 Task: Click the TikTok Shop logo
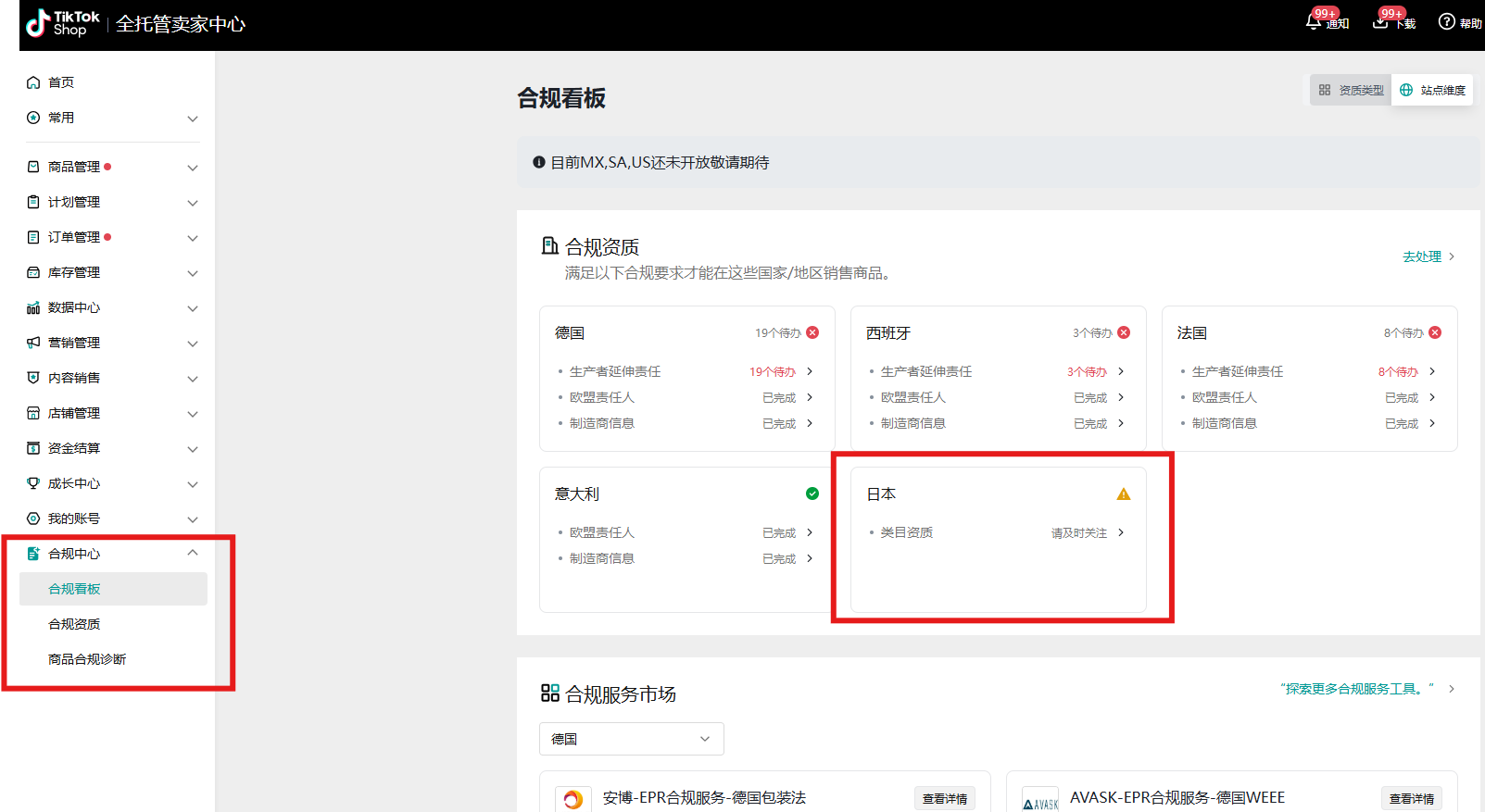tap(62, 23)
